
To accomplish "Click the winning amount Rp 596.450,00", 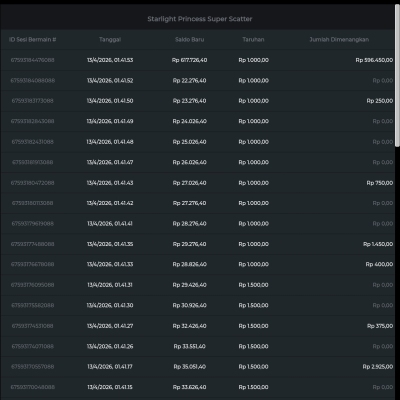I will coord(374,60).
